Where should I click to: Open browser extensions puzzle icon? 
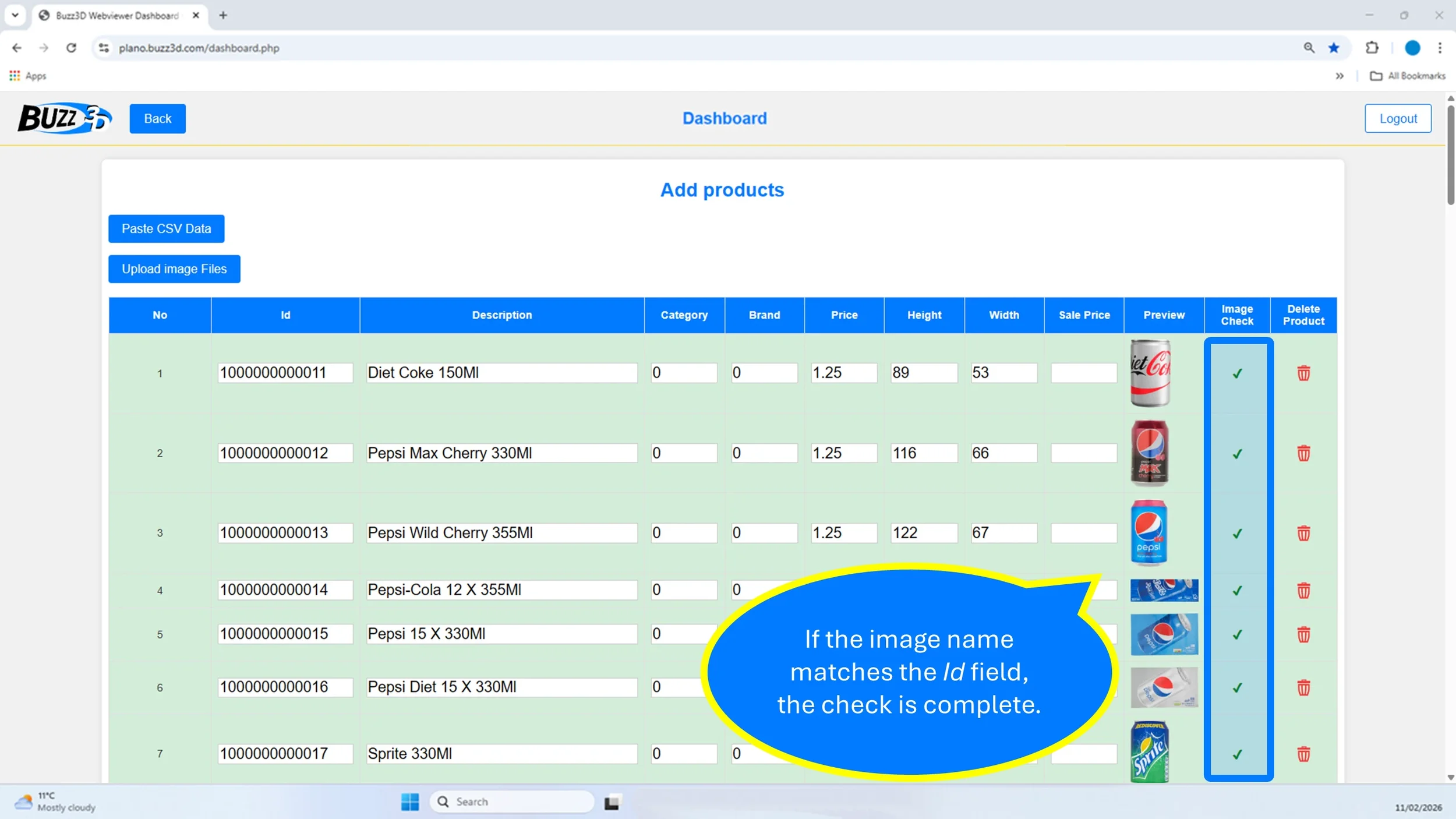(x=1372, y=48)
